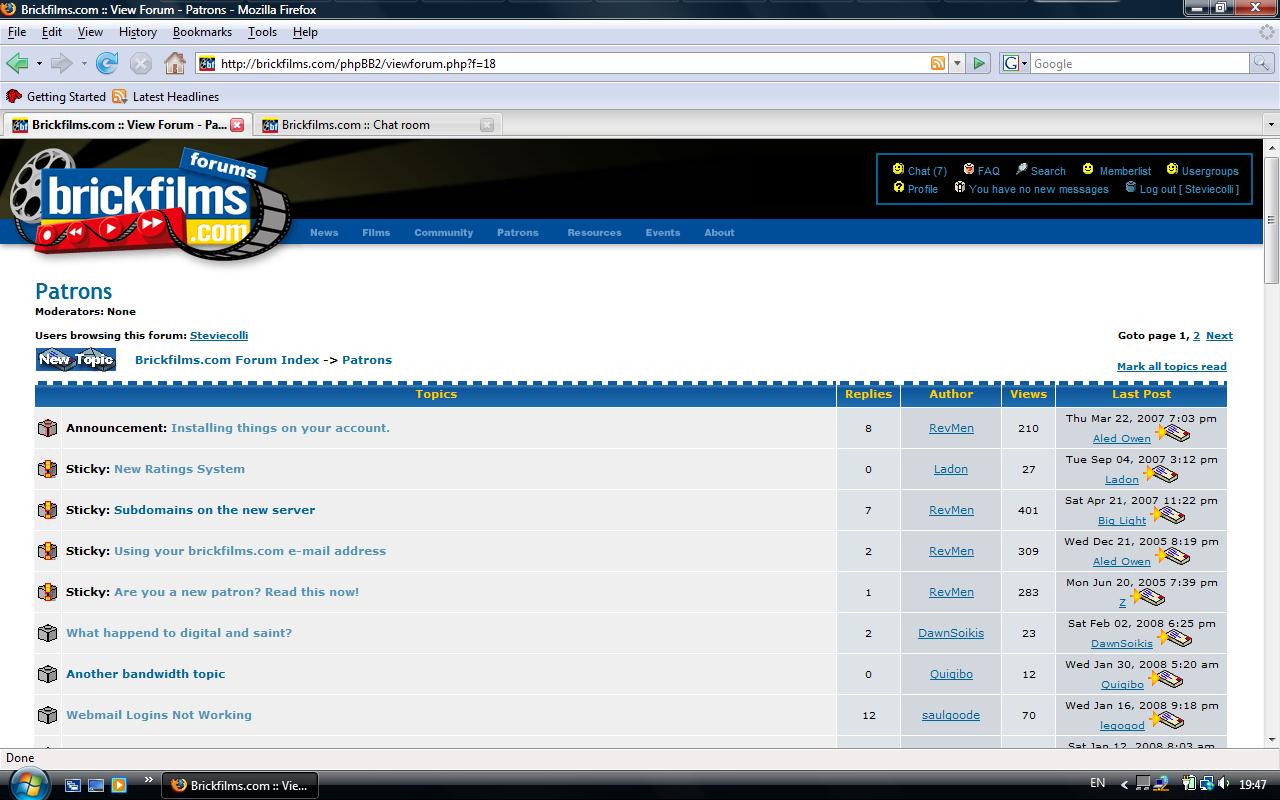Screen dimensions: 1280x800
Task: Click the Home button in the browser toolbar
Action: coord(175,63)
